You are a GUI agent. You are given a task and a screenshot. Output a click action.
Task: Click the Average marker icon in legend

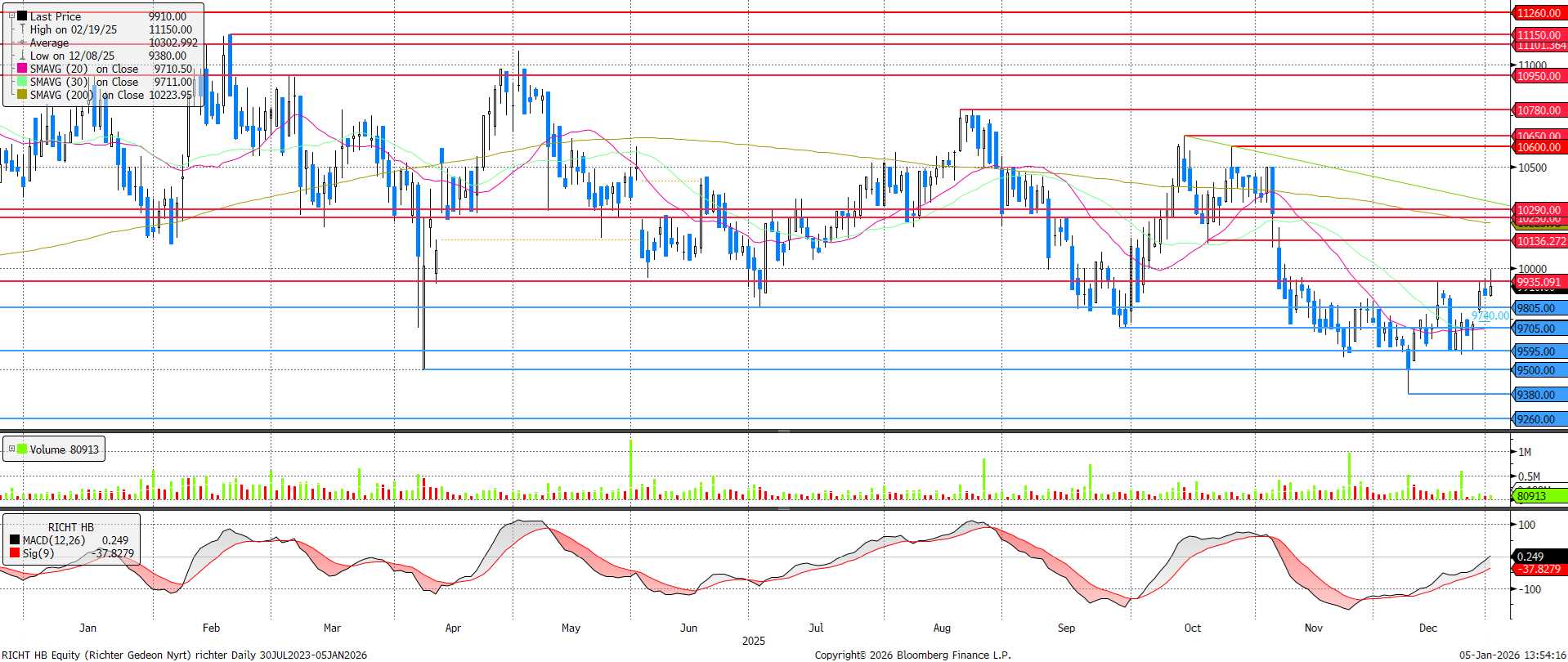[x=22, y=42]
